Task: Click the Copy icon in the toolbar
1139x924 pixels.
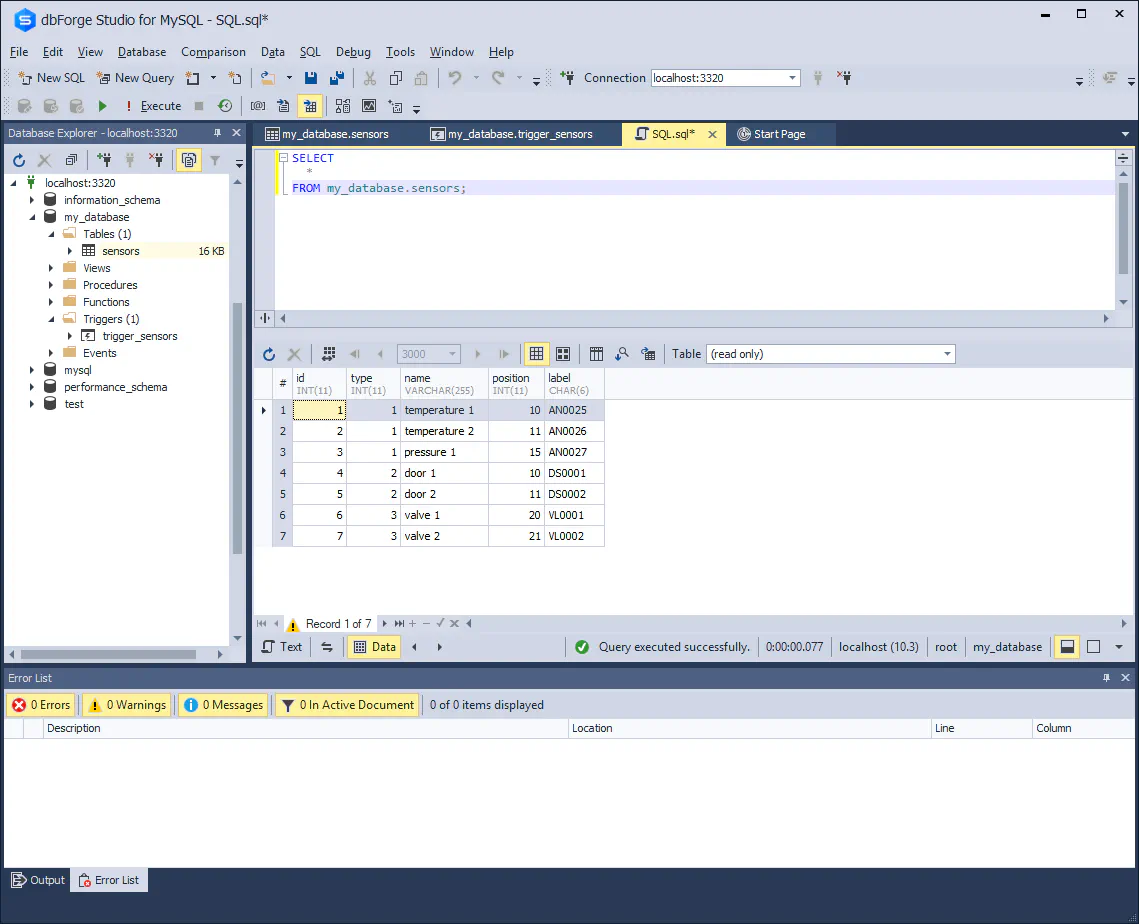Action: [x=396, y=78]
